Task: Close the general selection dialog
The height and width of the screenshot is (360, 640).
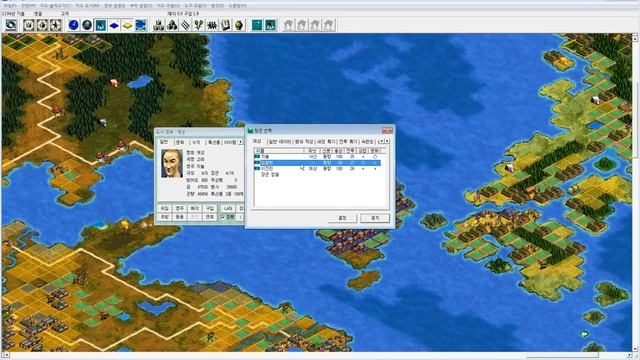Action: 387,131
